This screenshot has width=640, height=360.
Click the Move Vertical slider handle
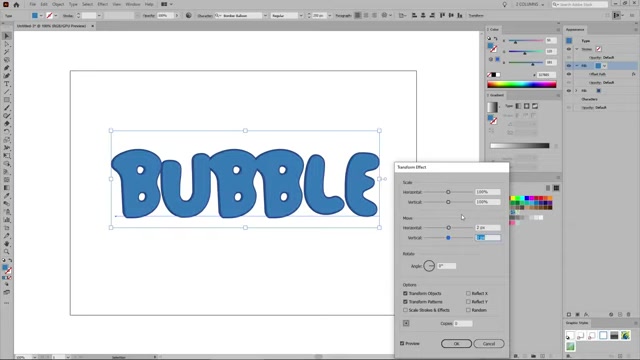[x=448, y=238]
